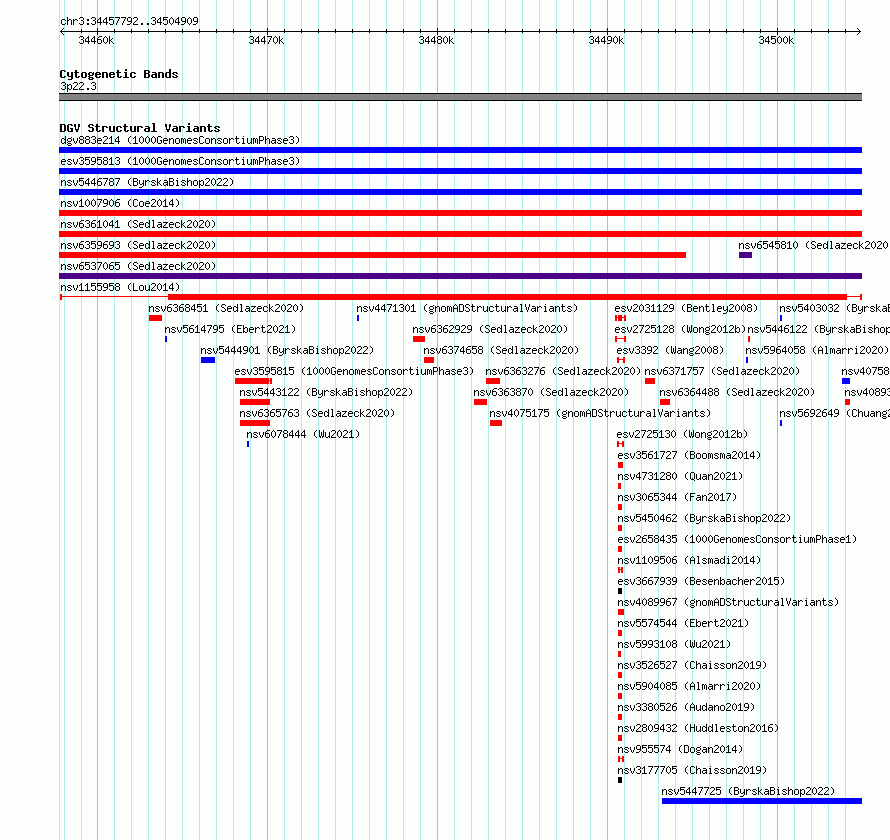The height and width of the screenshot is (840, 890).
Task: Click the esv3561727 (Boomsma2014) label
Action: pos(689,455)
